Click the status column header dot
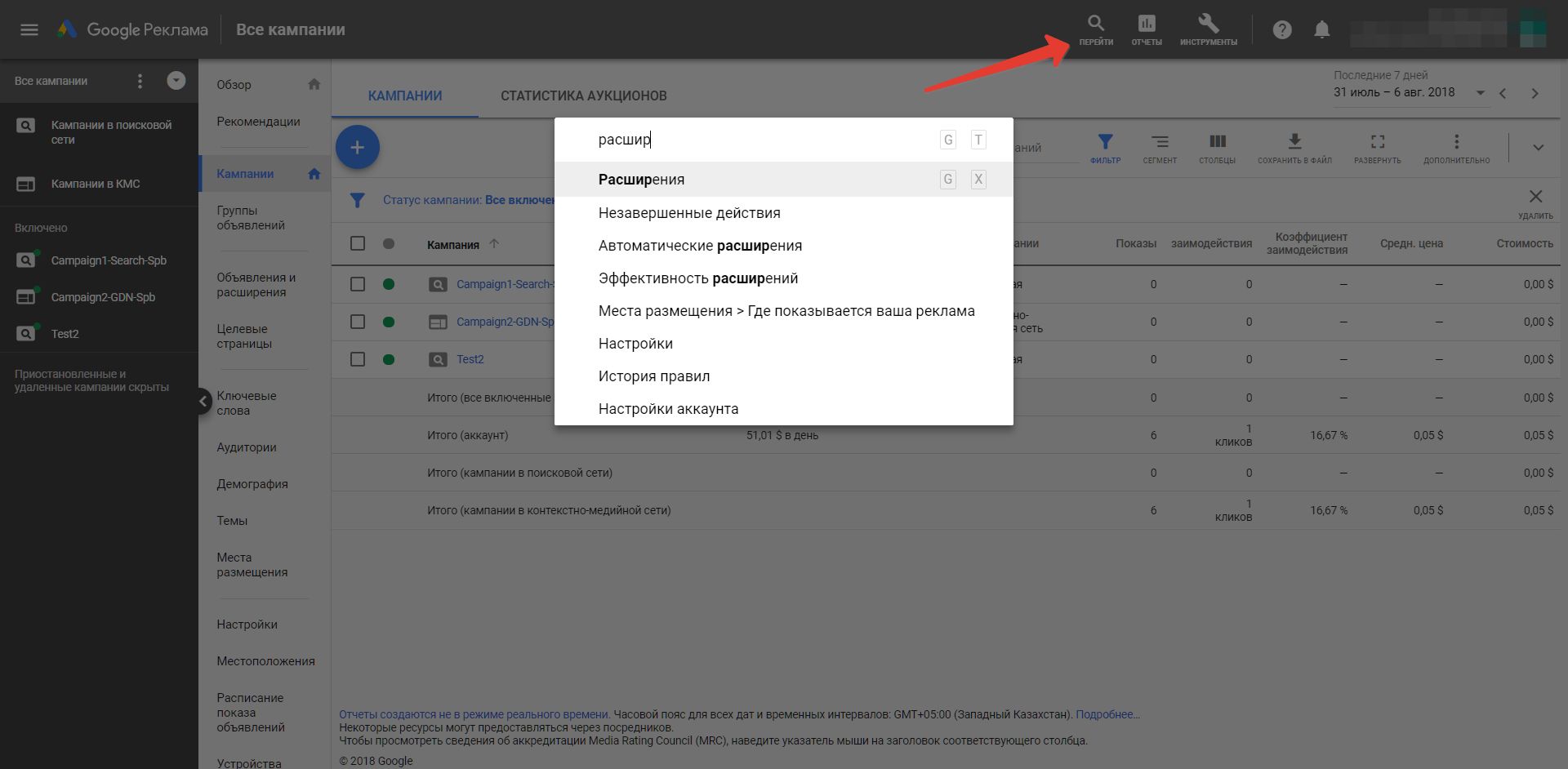Screen dimensions: 1568x769 tap(389, 243)
